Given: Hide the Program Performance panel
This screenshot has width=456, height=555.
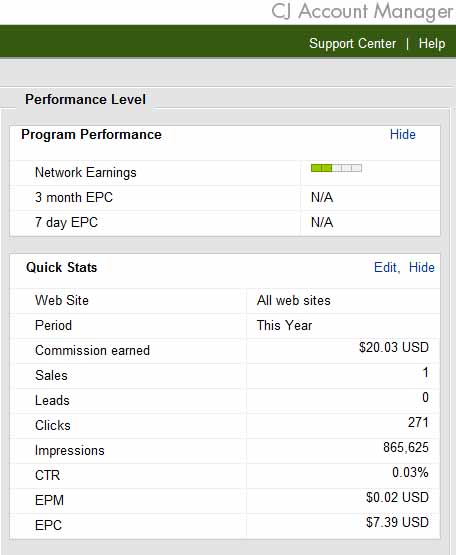Looking at the screenshot, I should 403,135.
